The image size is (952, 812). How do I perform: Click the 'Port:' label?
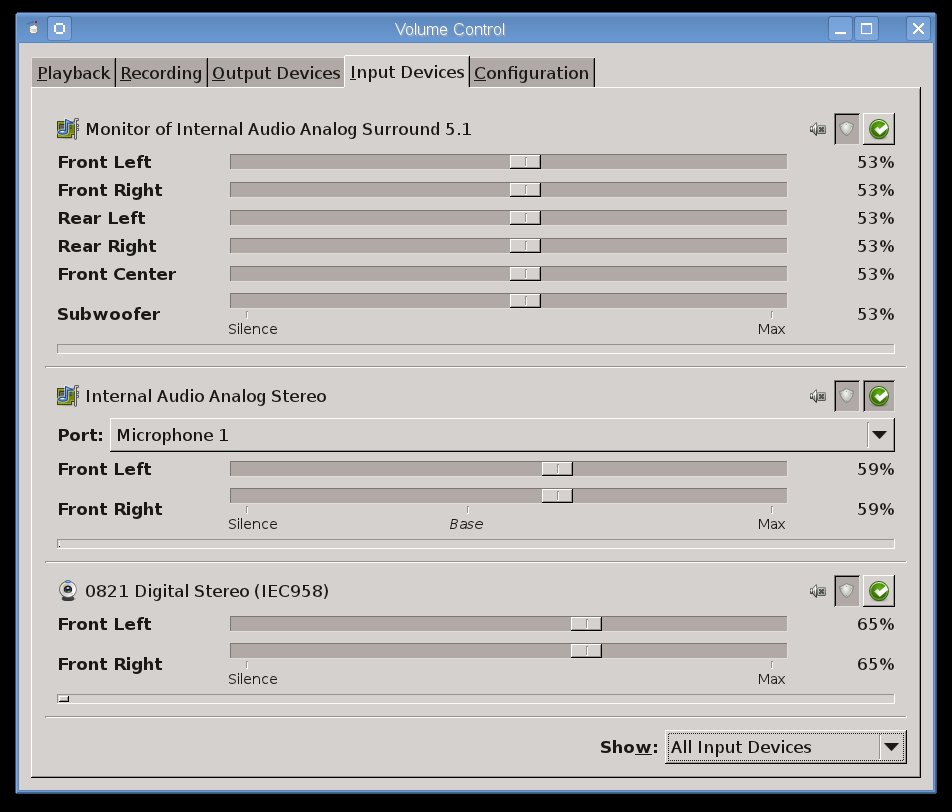[80, 435]
